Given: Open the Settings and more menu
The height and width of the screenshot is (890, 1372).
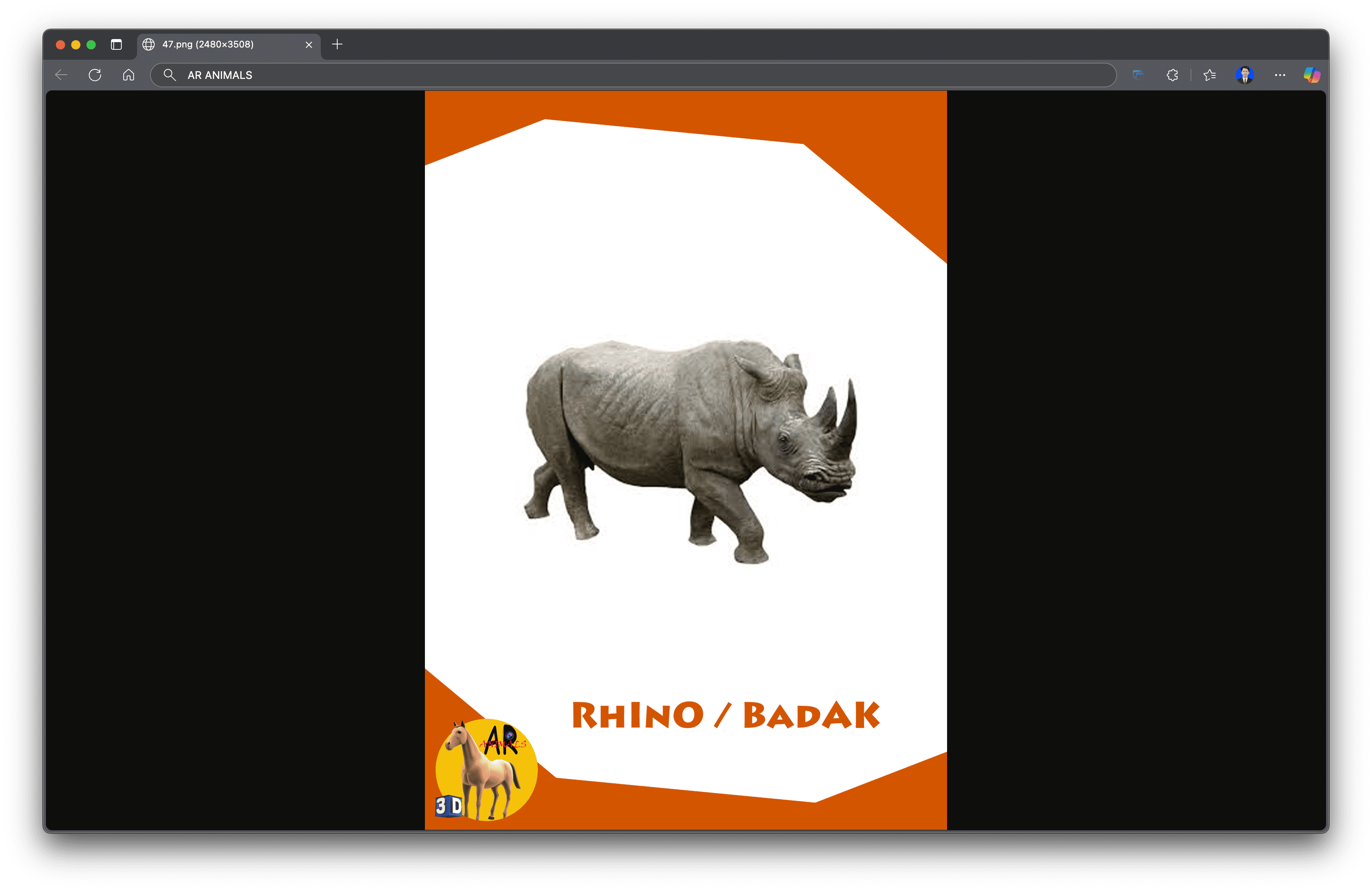Looking at the screenshot, I should 1281,74.
